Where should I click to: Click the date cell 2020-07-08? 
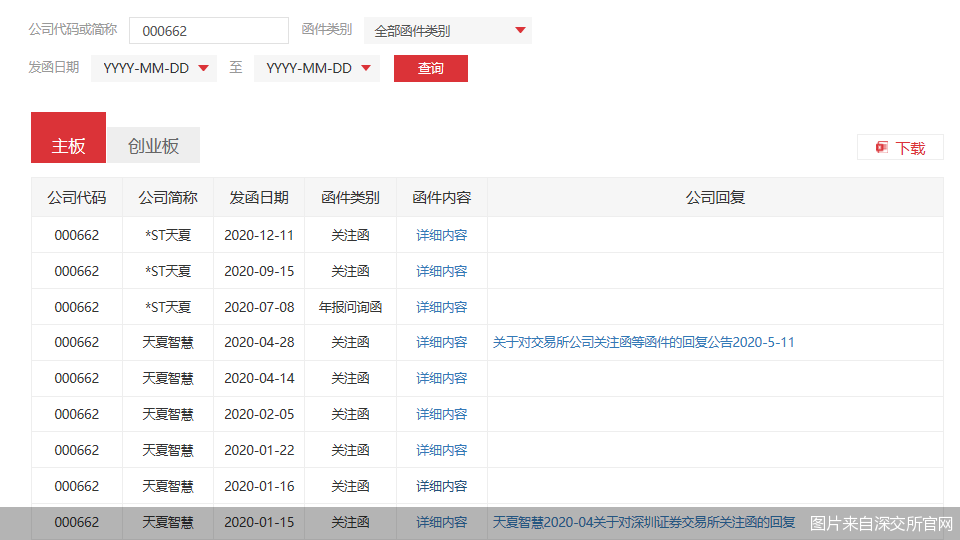[259, 307]
